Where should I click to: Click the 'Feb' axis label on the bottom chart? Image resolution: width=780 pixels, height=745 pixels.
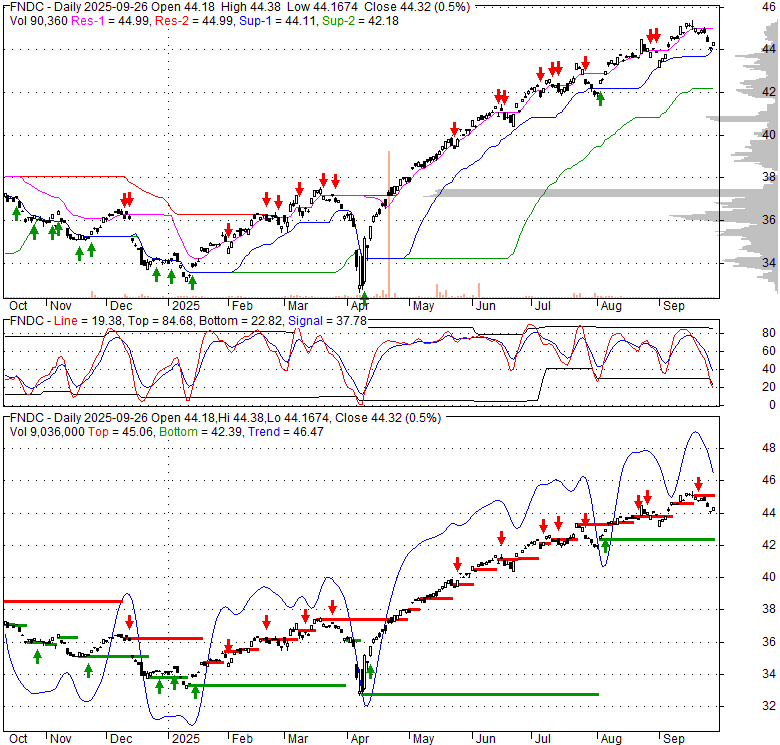[x=242, y=739]
